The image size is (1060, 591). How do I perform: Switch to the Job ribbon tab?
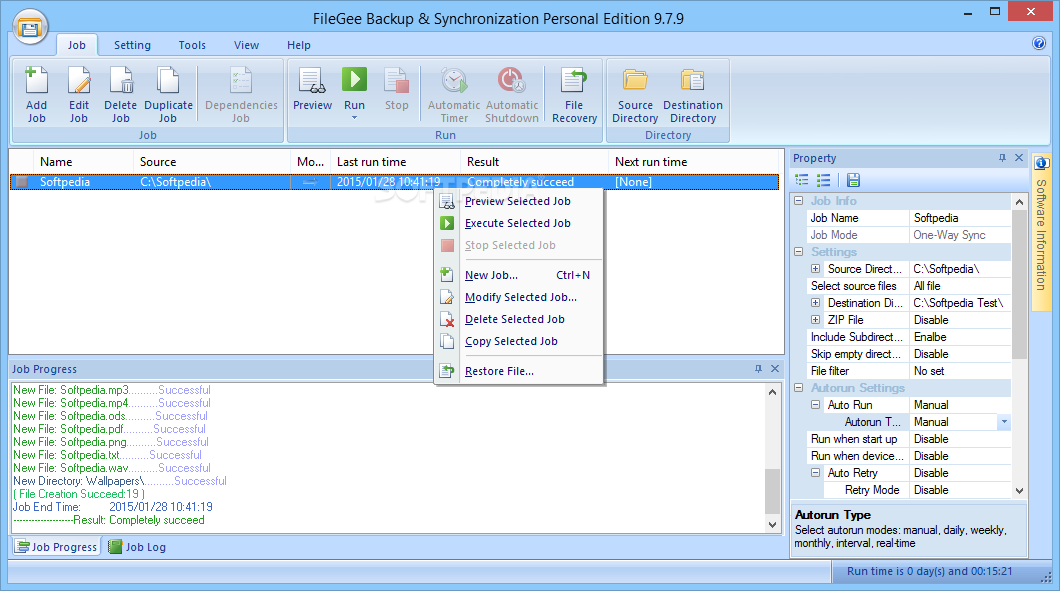76,45
